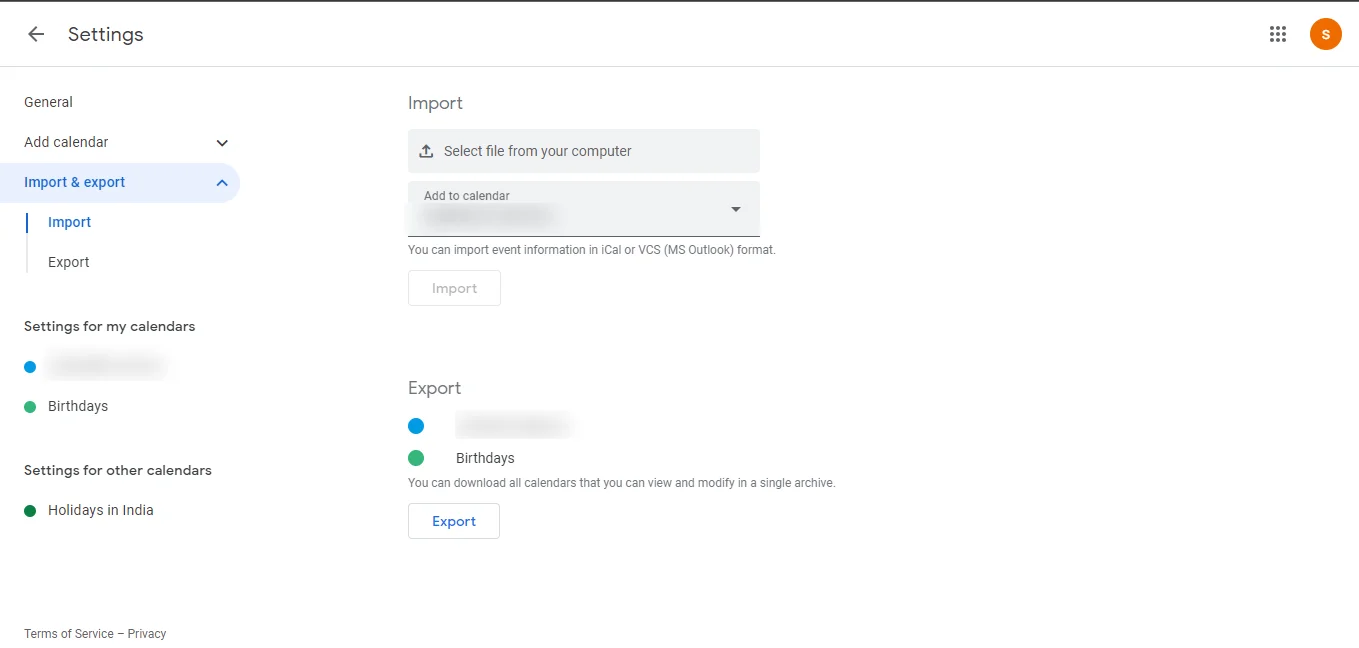Click blue color dot beside sidebar personal calendar
The height and width of the screenshot is (648, 1359).
click(x=30, y=367)
